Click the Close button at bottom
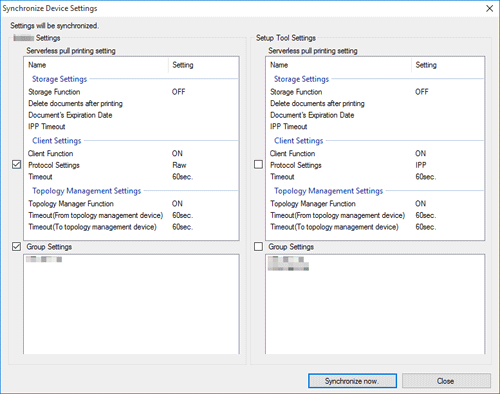The height and width of the screenshot is (394, 500). point(446,381)
